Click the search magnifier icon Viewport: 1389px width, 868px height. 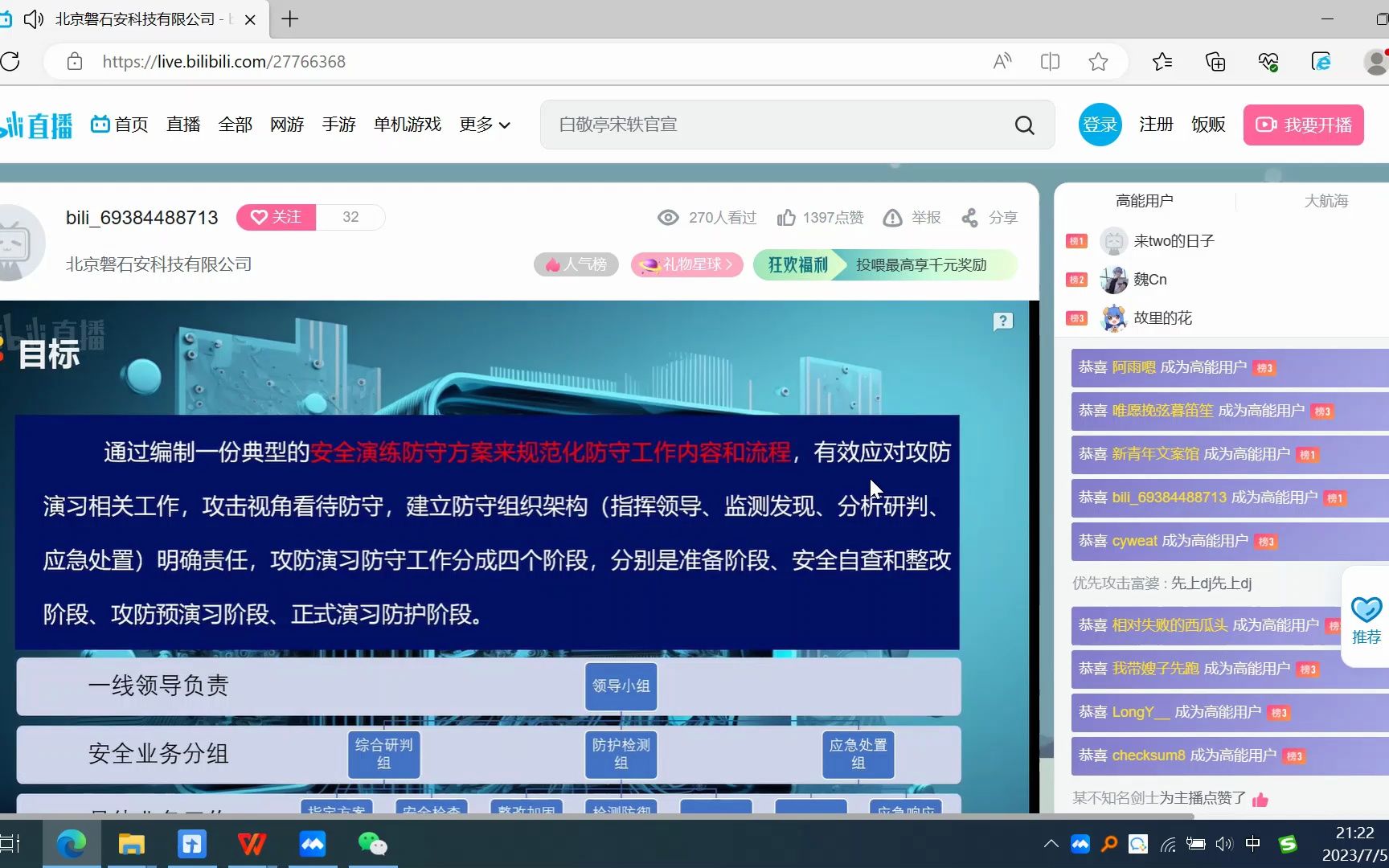point(1024,125)
